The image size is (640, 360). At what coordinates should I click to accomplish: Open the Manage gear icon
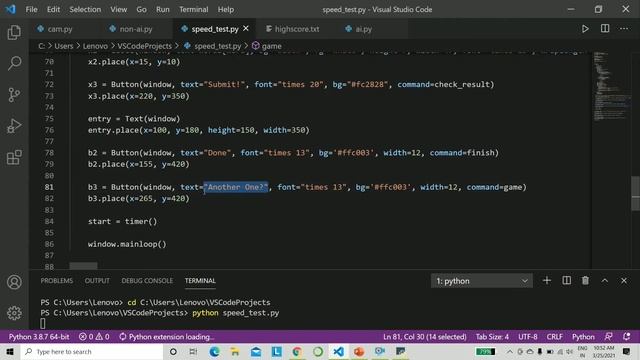coord(14,313)
